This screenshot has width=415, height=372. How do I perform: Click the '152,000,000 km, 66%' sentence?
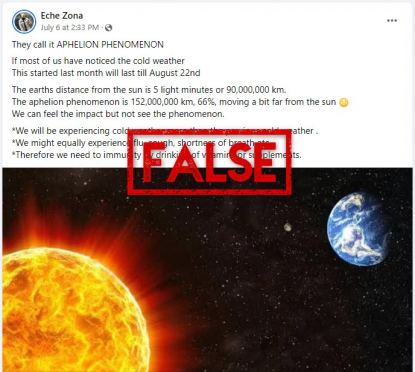pos(174,102)
